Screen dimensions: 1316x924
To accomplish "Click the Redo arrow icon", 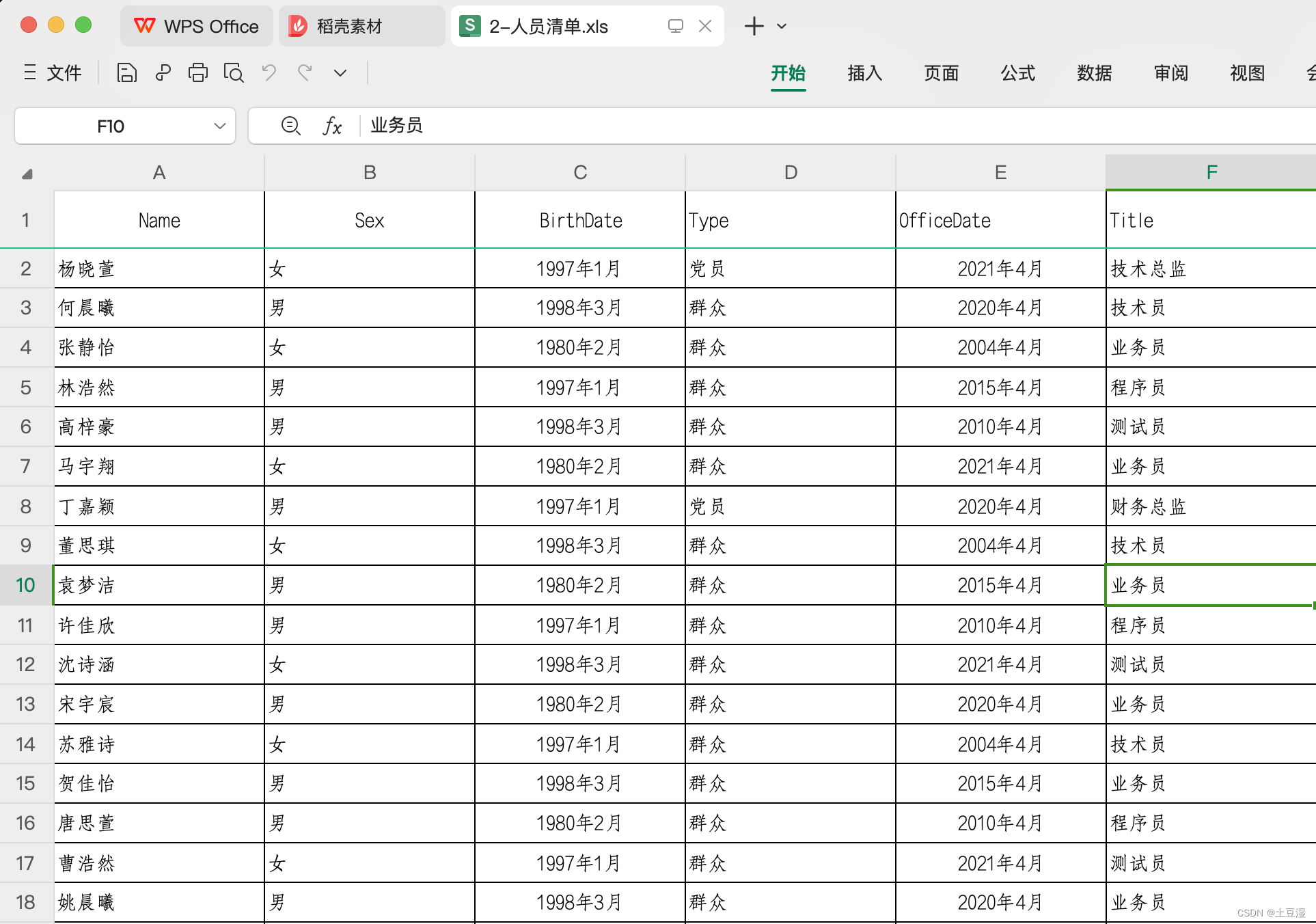I will point(305,72).
